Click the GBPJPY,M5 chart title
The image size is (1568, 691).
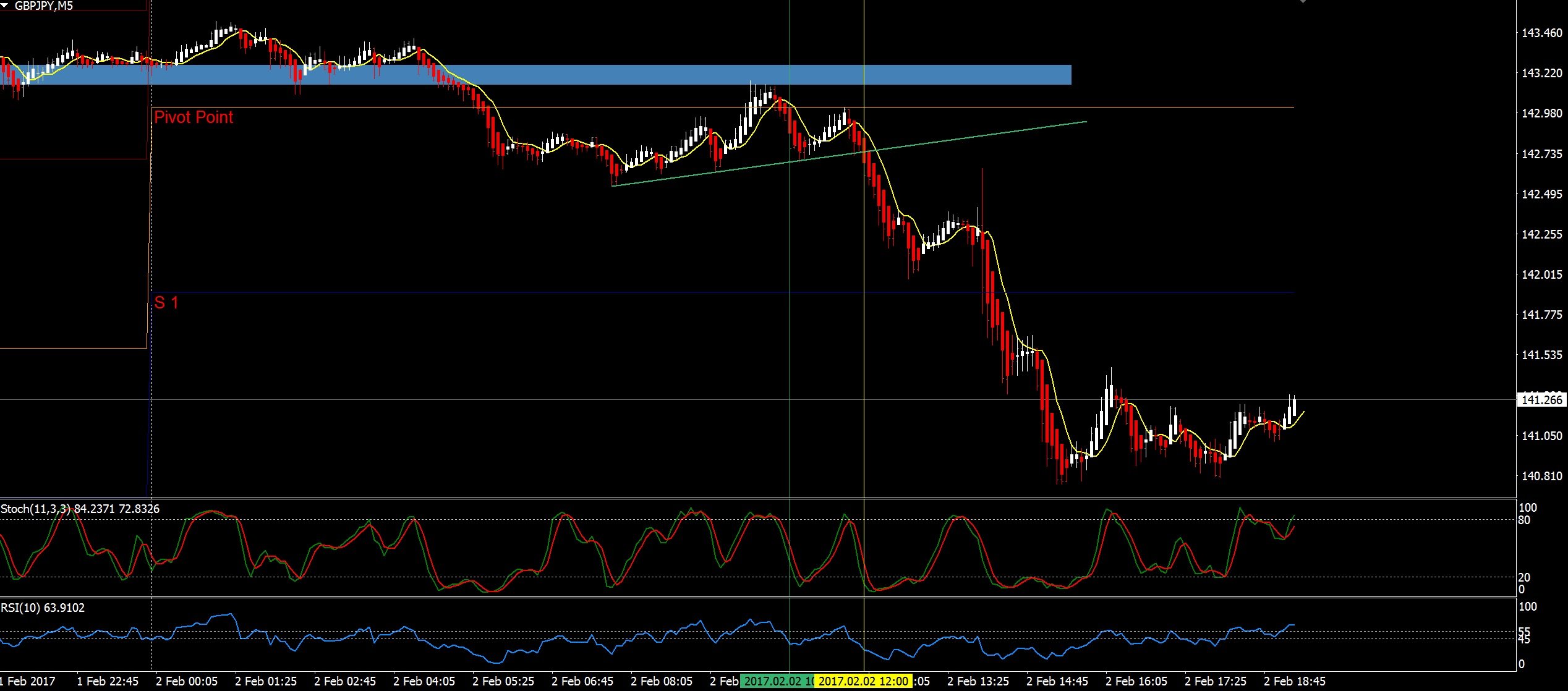point(44,6)
